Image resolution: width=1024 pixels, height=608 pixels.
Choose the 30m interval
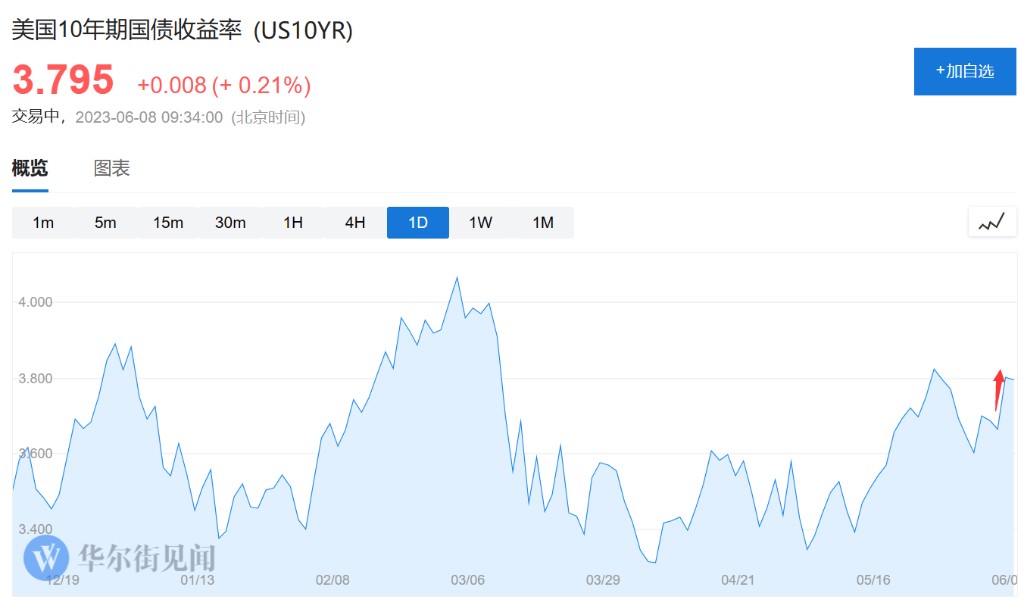pos(230,222)
